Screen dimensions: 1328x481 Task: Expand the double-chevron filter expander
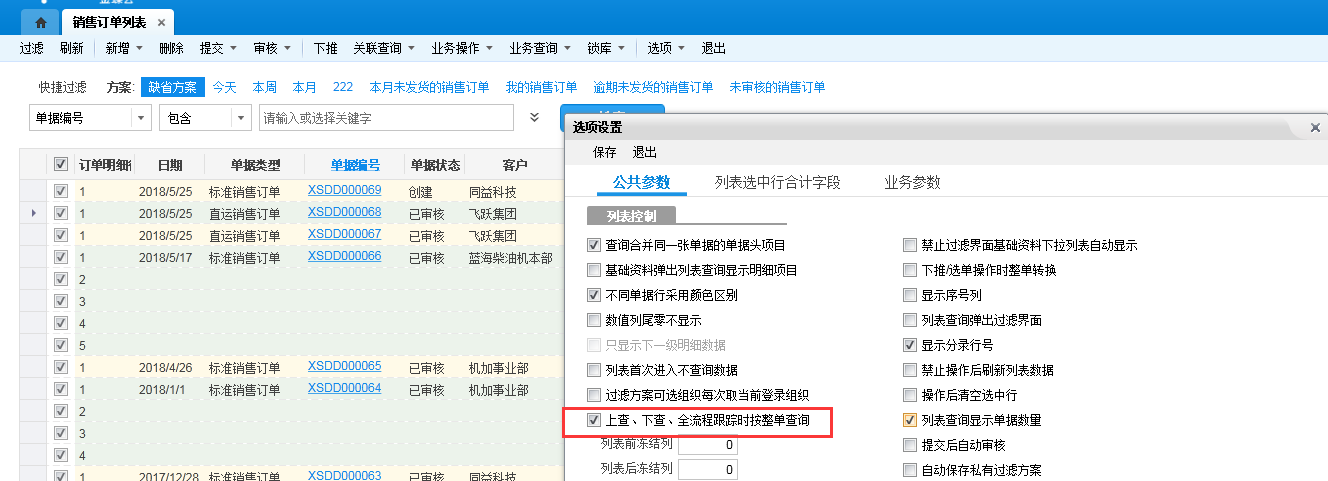pos(535,118)
